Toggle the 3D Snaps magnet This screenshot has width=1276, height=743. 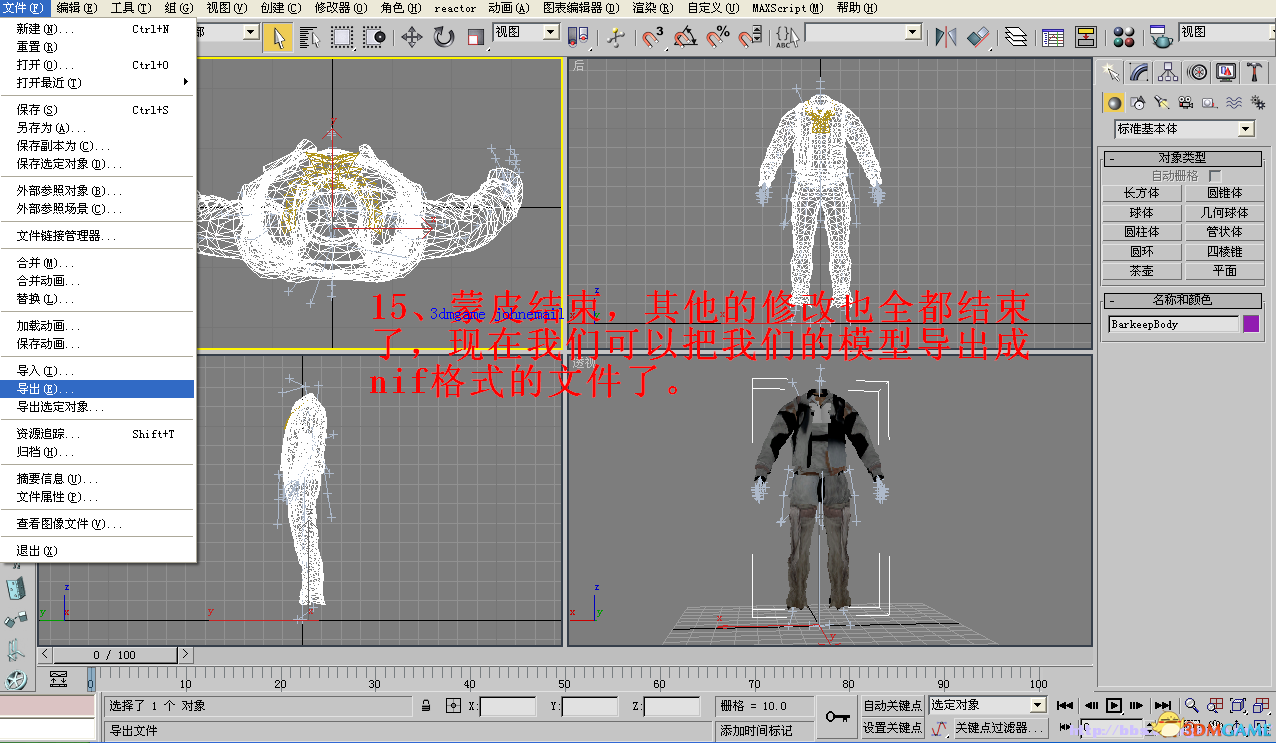pyautogui.click(x=653, y=38)
